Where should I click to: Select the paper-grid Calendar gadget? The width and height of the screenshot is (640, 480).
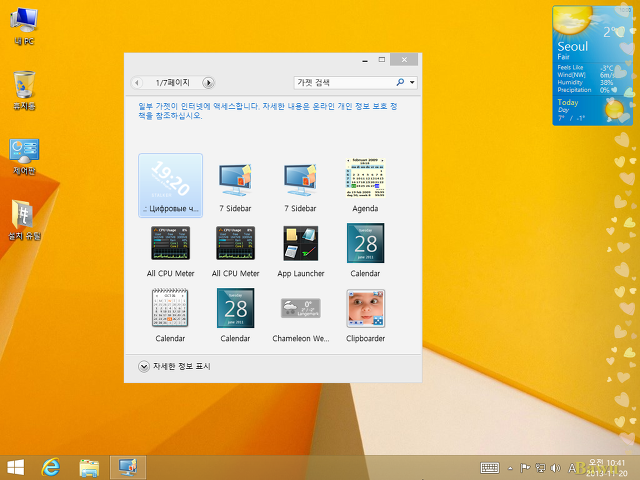170,316
